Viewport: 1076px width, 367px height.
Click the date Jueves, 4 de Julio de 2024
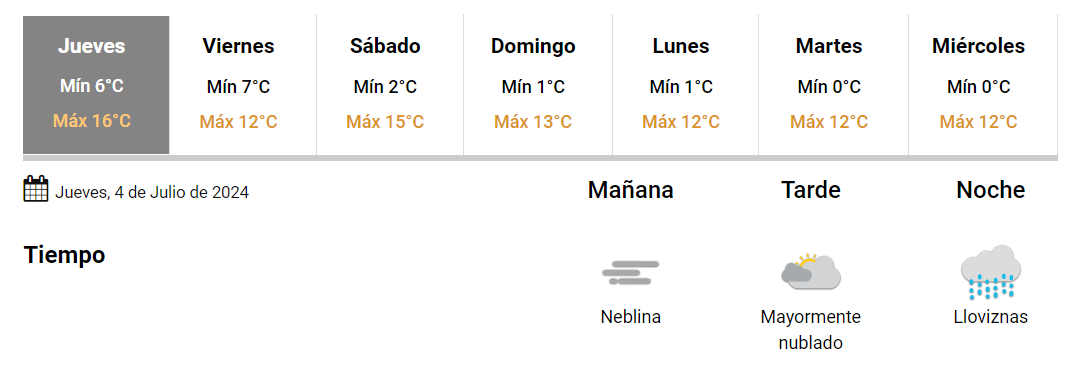point(152,192)
